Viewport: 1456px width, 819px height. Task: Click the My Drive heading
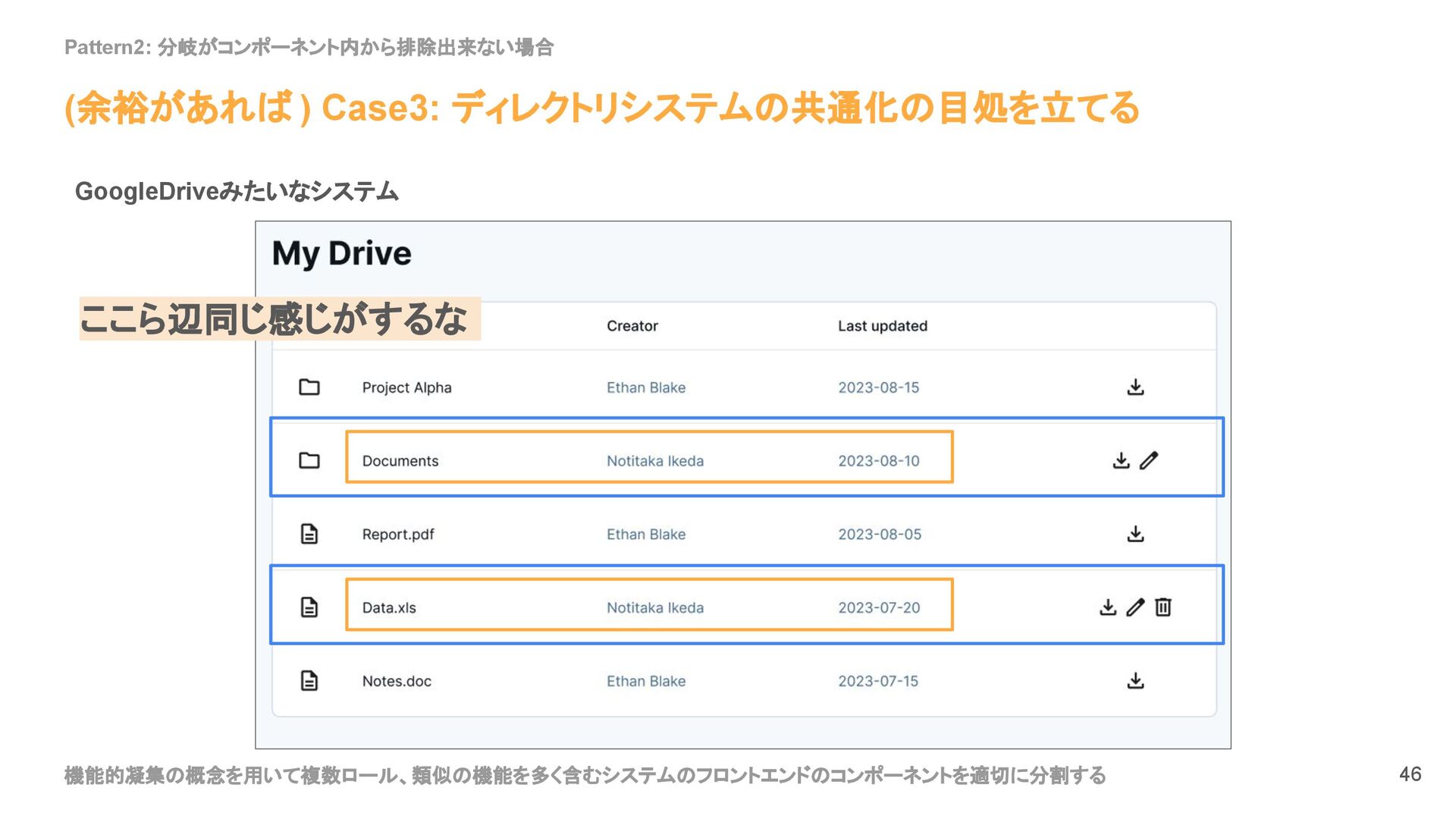(341, 254)
